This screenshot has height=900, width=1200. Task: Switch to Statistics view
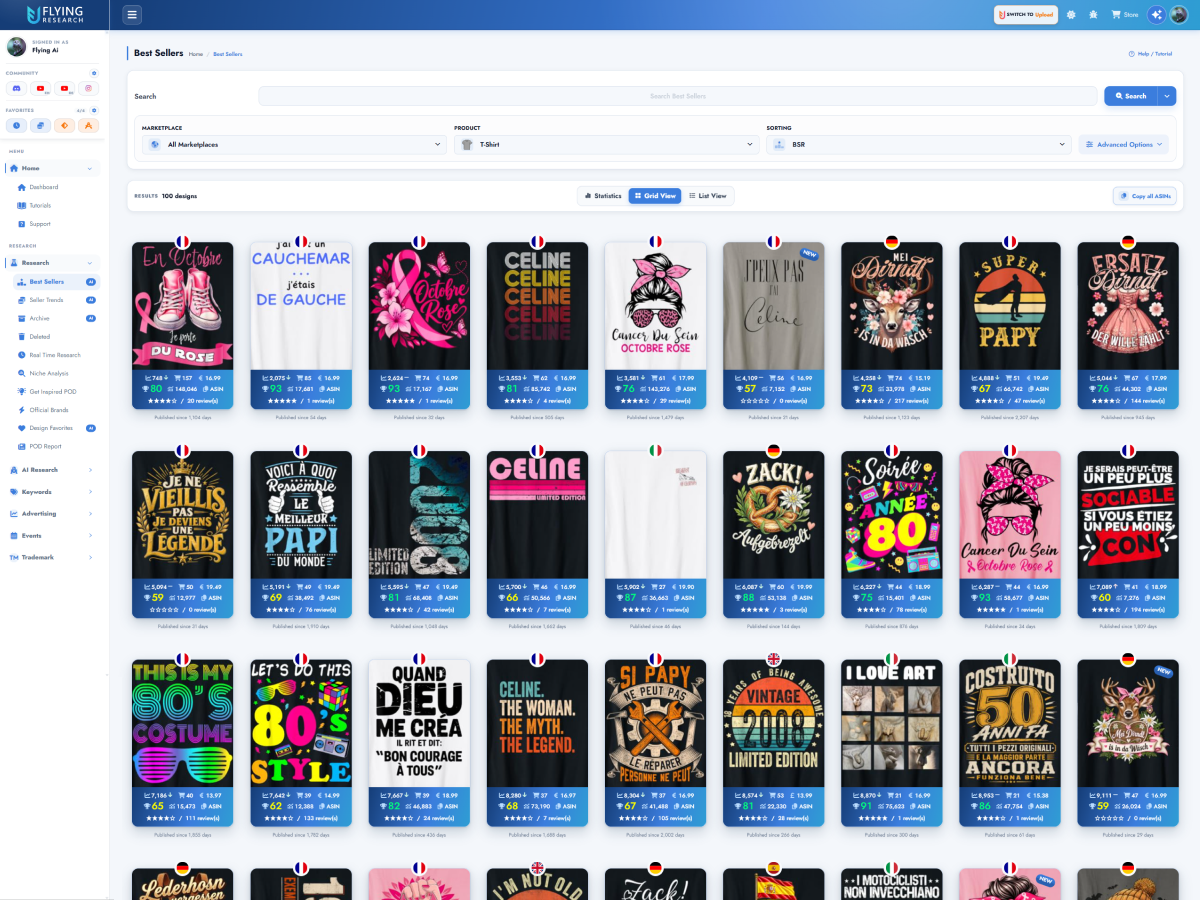coord(603,196)
